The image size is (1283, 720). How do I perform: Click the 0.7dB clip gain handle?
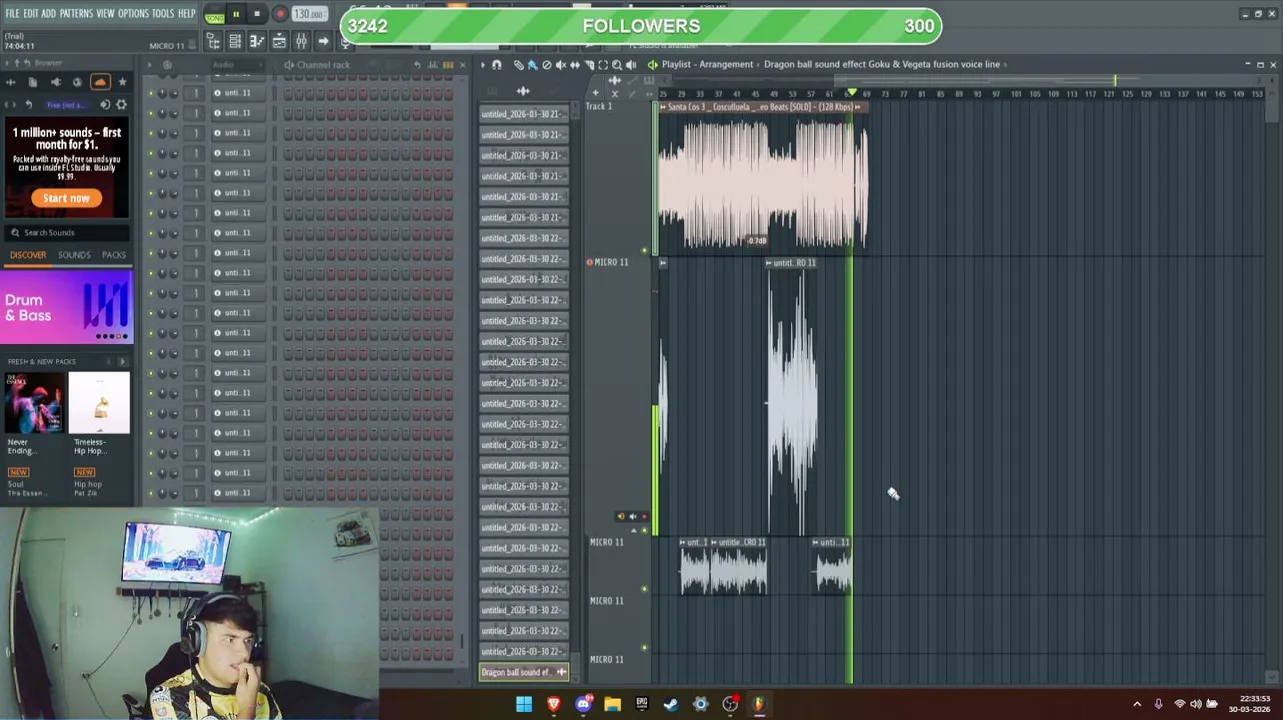pyautogui.click(x=757, y=240)
